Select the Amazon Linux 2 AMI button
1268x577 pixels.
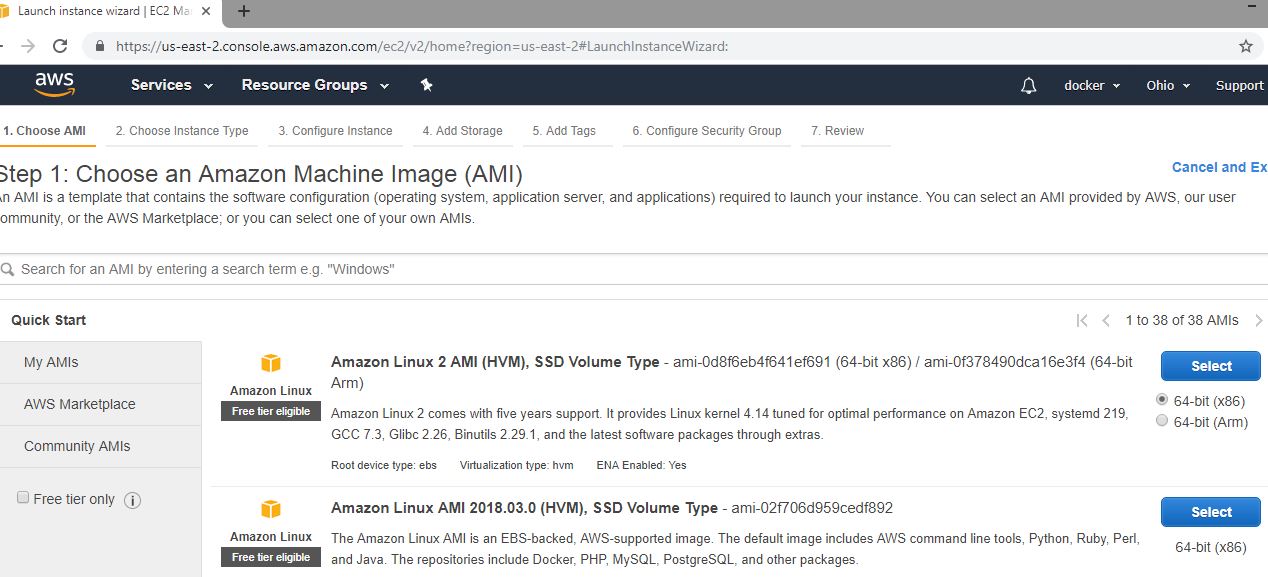pos(1210,366)
